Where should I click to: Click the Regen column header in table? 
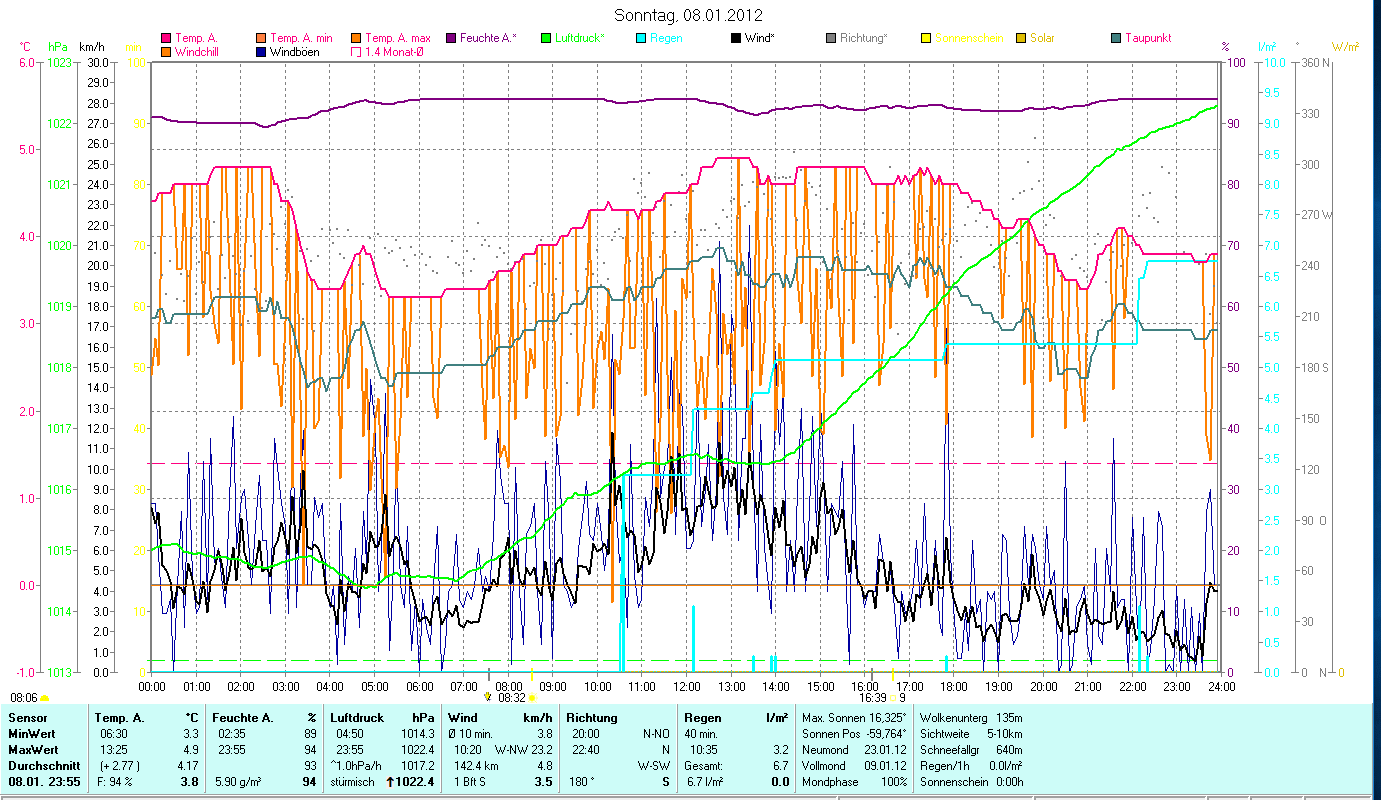(x=701, y=717)
